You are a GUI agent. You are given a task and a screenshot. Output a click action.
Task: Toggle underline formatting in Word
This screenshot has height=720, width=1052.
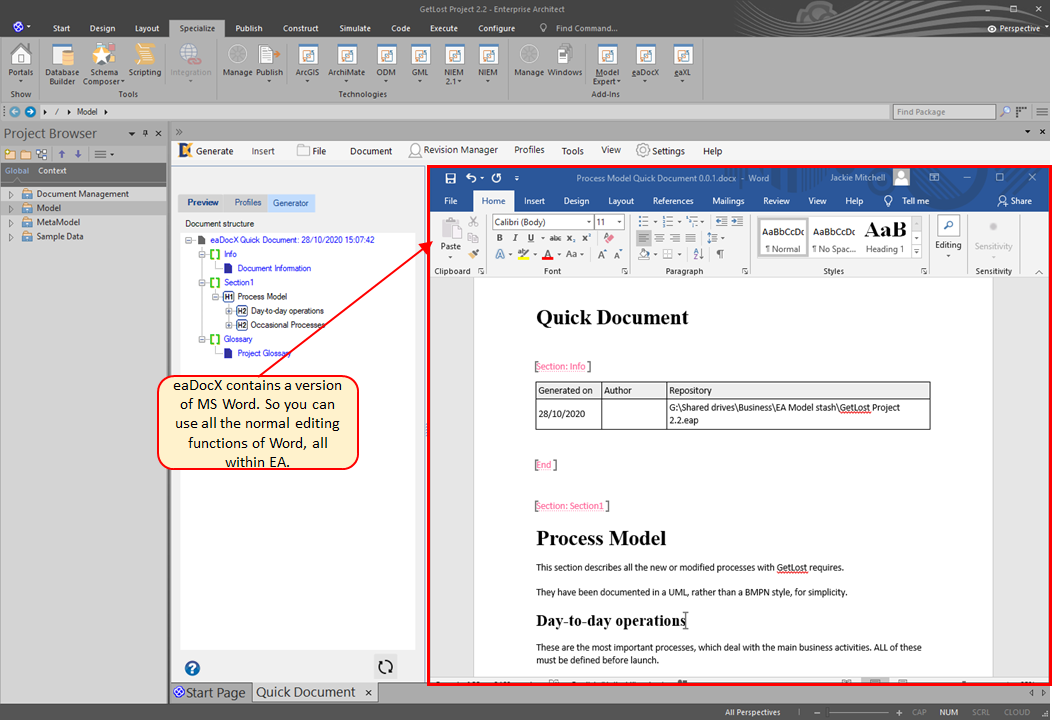pos(531,238)
